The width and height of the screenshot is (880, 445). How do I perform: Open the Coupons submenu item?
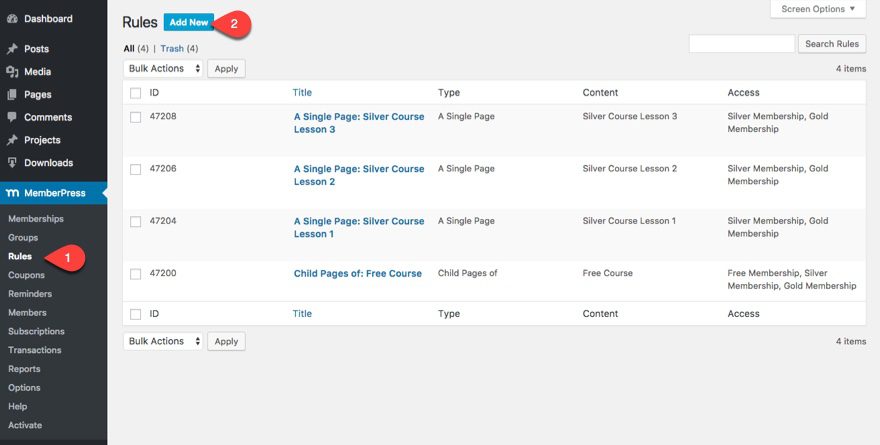[x=26, y=275]
